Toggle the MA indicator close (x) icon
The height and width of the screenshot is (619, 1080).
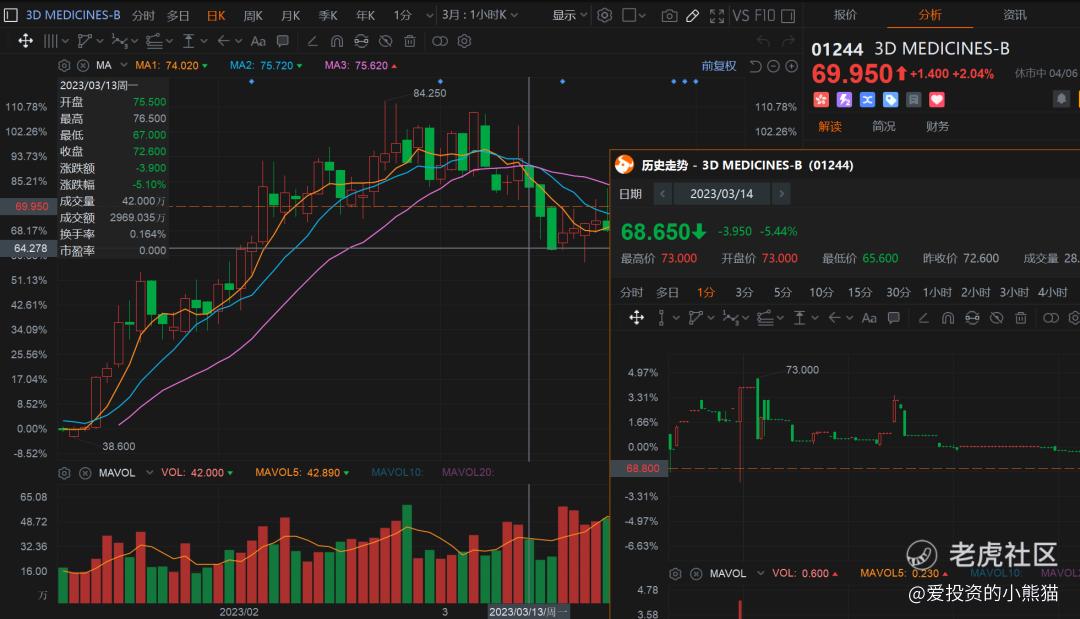point(85,65)
